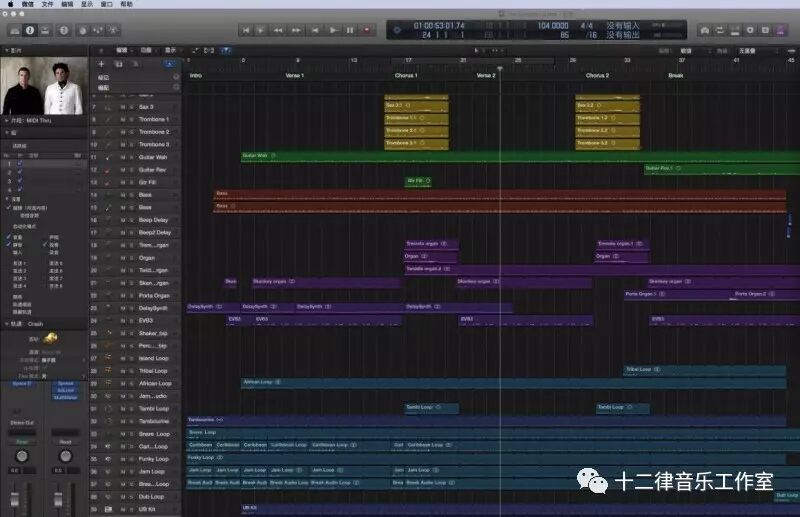
Task: Collapse the 影片 movie section
Action: 7,51
